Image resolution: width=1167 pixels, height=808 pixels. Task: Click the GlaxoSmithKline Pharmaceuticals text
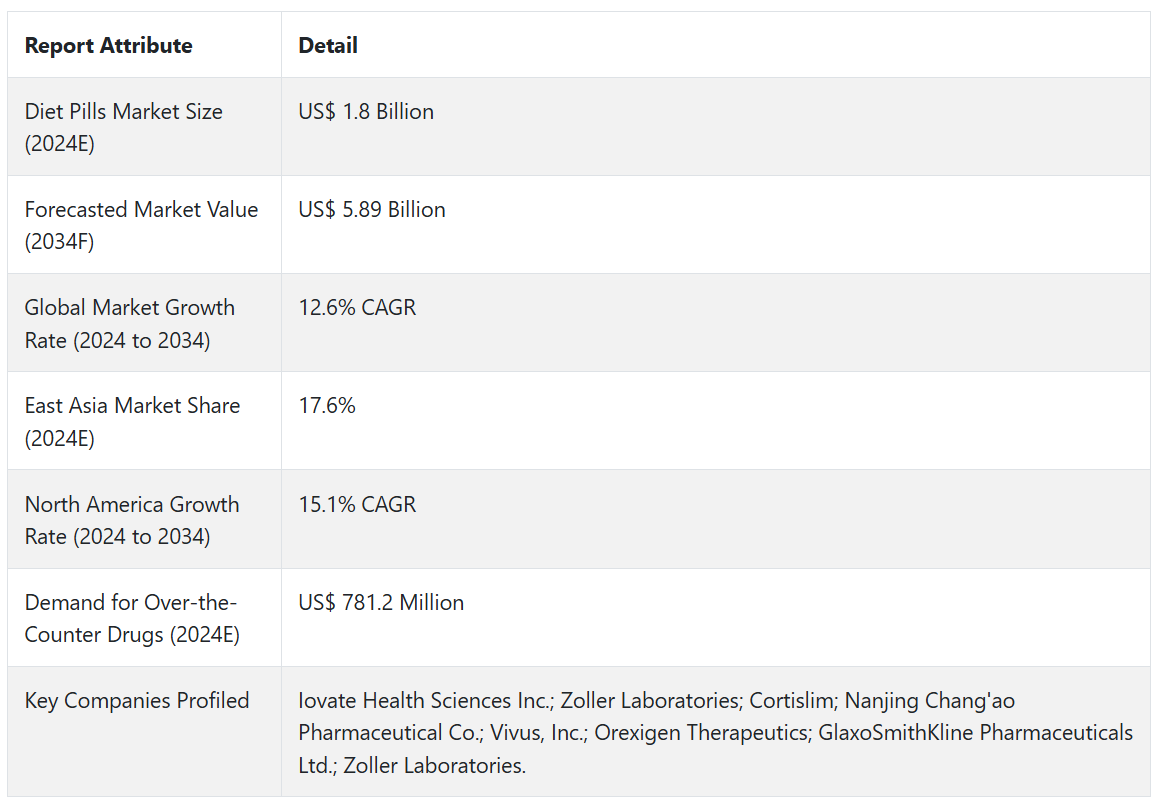click(975, 733)
